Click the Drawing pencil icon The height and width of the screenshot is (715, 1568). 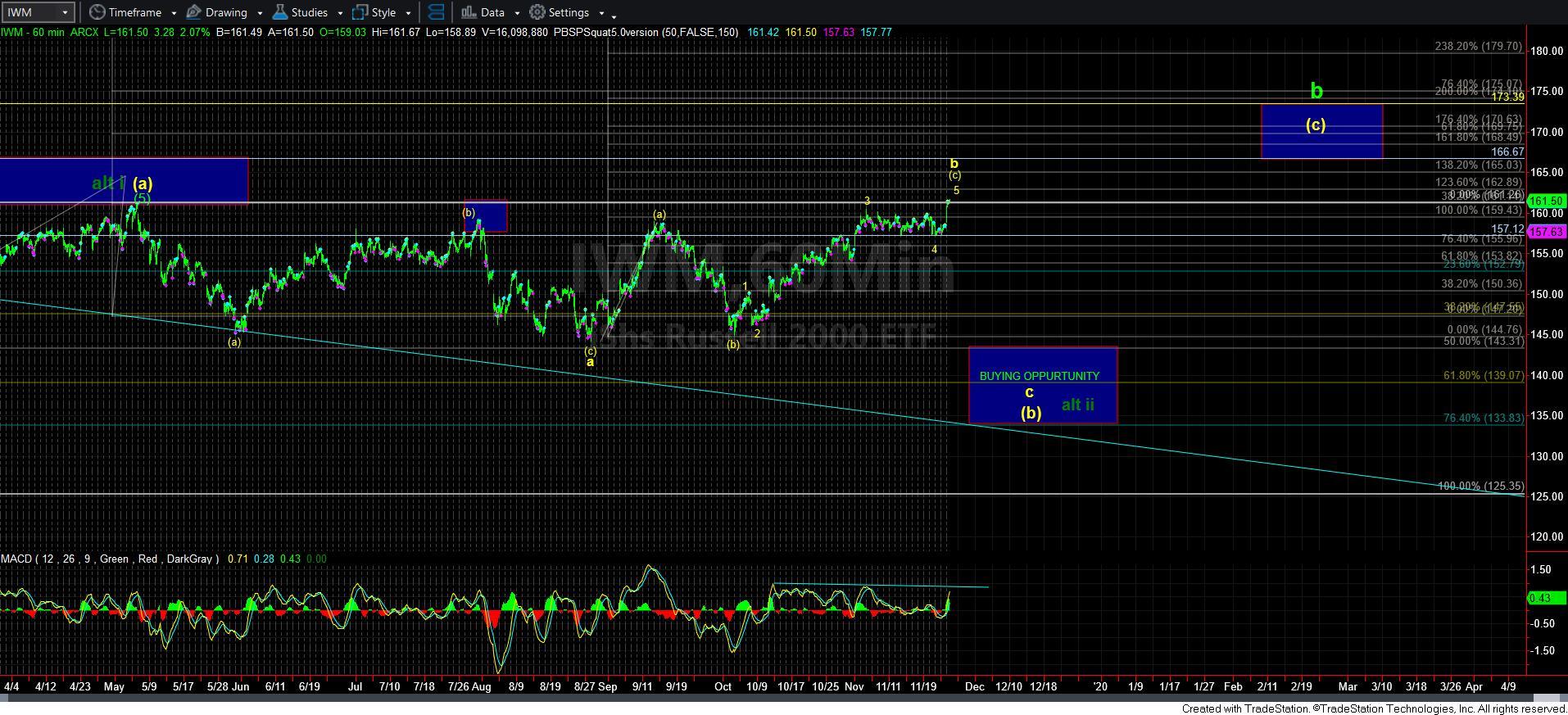(194, 12)
